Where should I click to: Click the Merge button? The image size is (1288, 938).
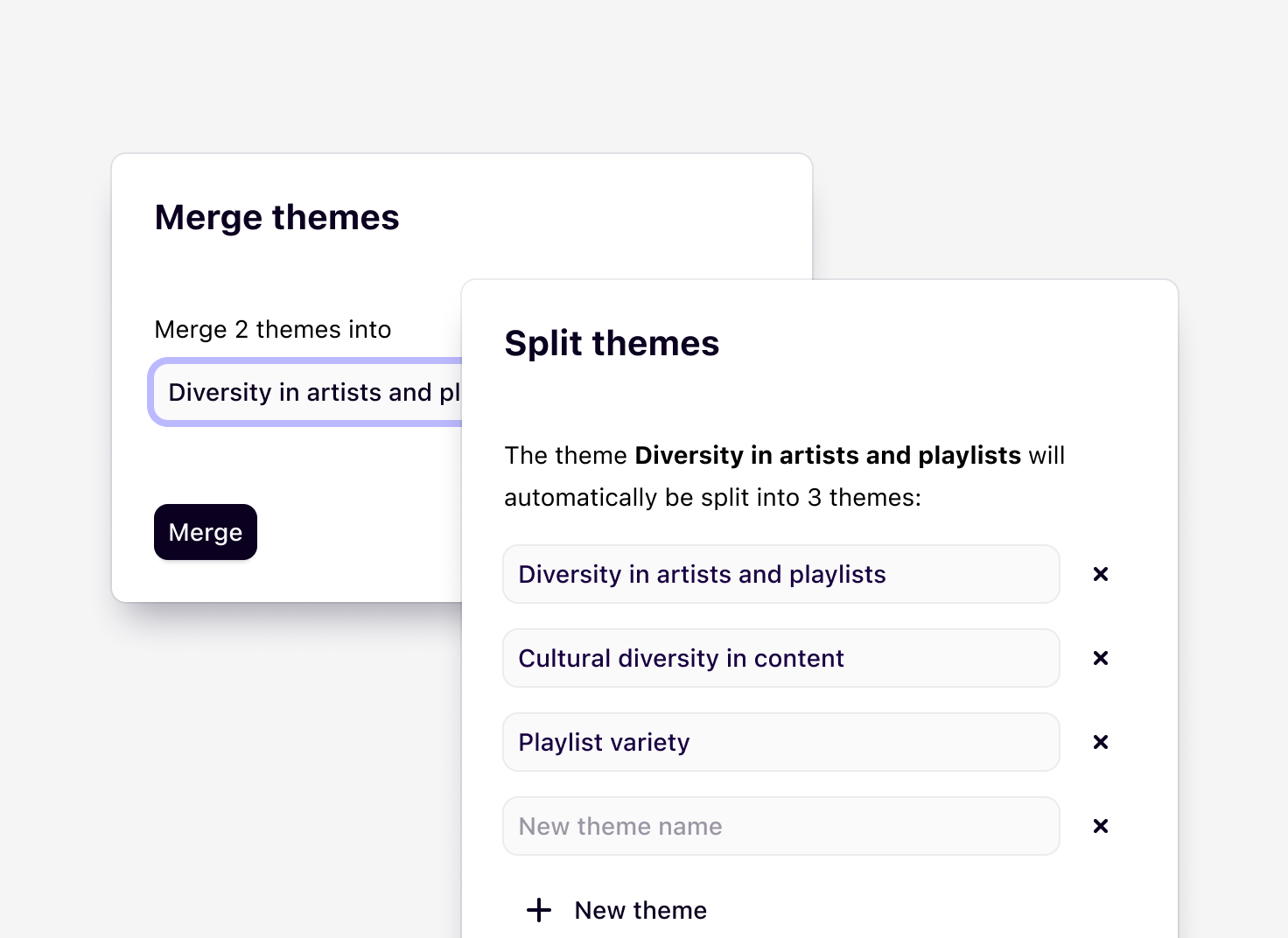[x=205, y=532]
